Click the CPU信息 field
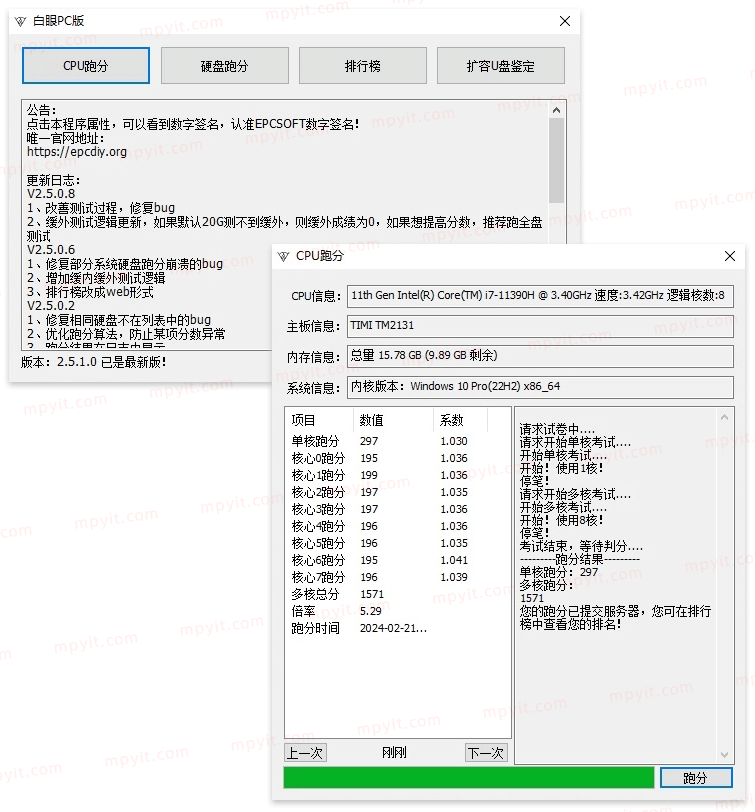The image size is (755, 812). point(540,296)
